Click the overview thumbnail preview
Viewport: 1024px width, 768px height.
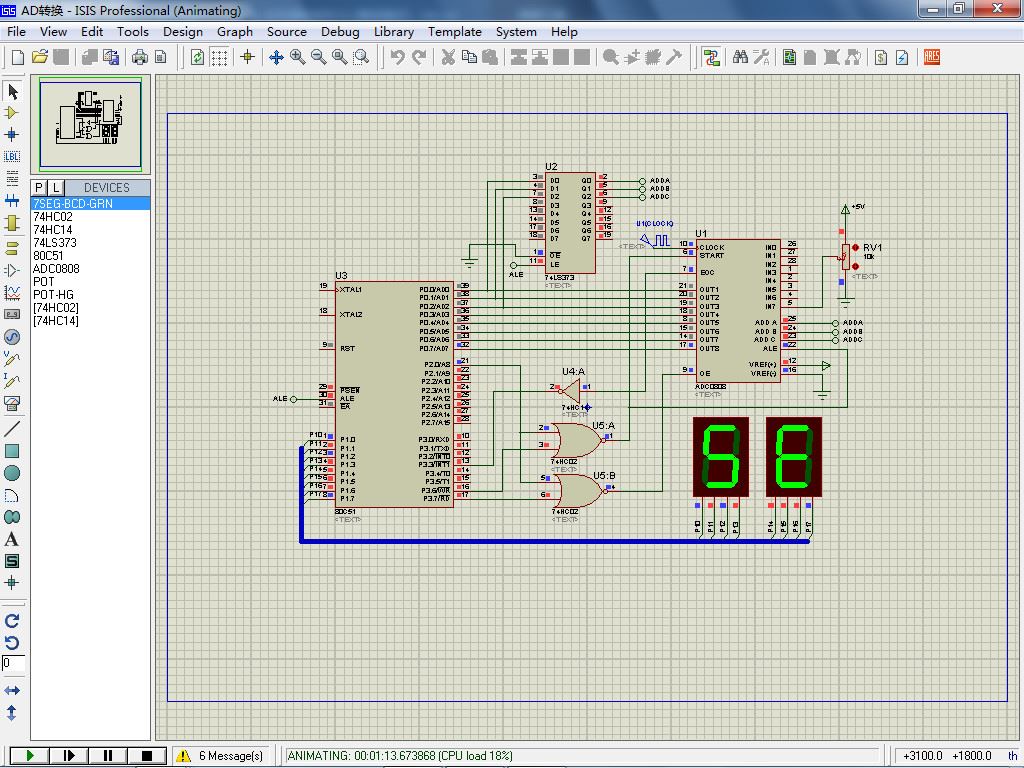pyautogui.click(x=90, y=123)
